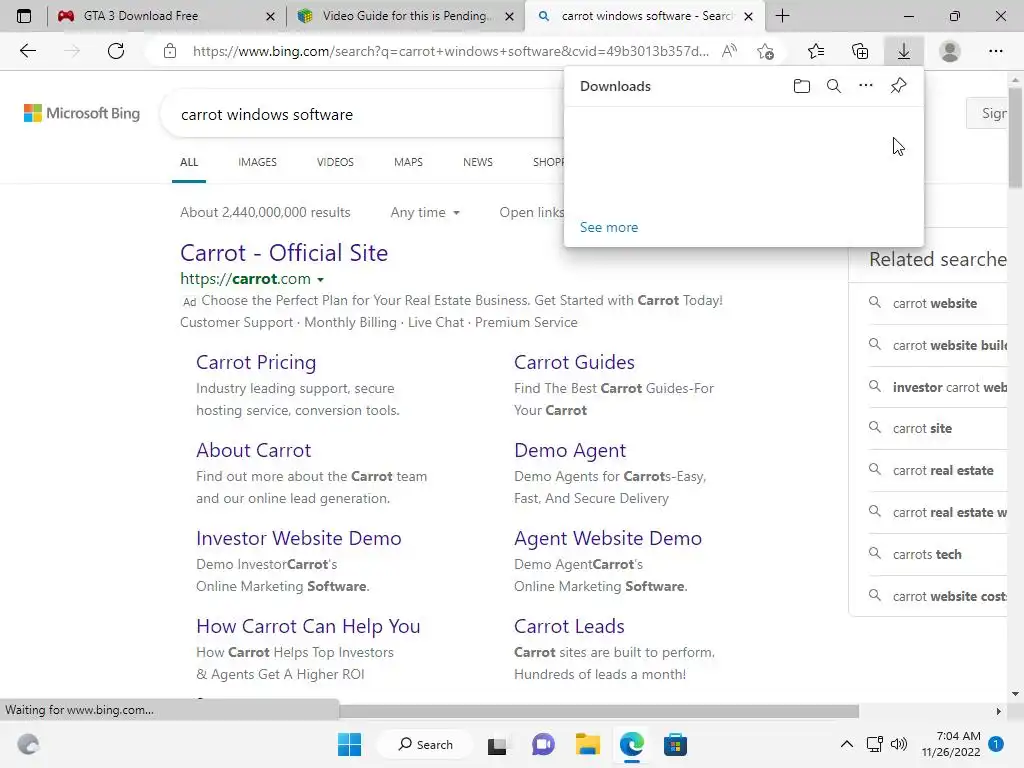1024x768 pixels.
Task: Select related search carrot website
Action: [x=937, y=303]
